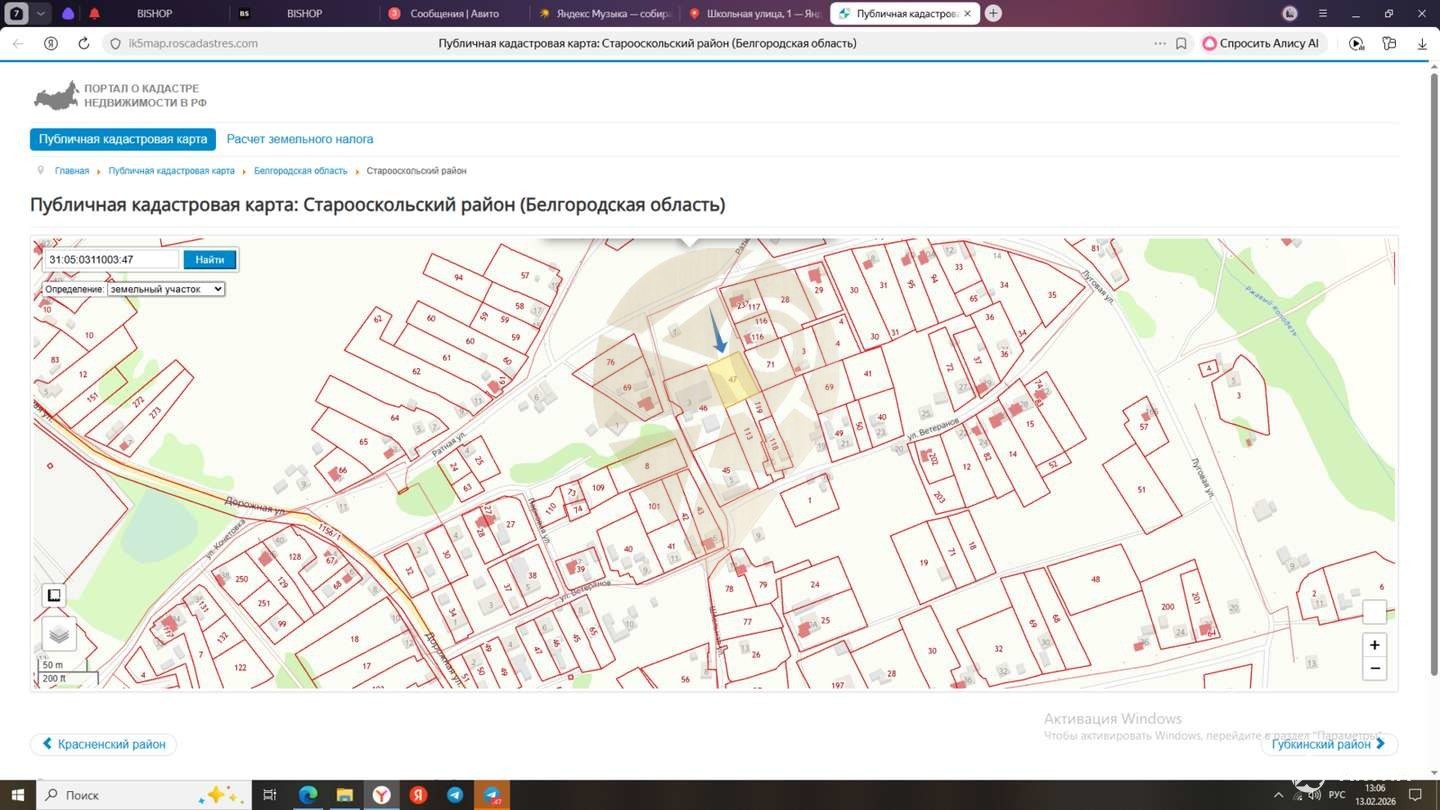Open browser downloads icon

coord(1422,44)
